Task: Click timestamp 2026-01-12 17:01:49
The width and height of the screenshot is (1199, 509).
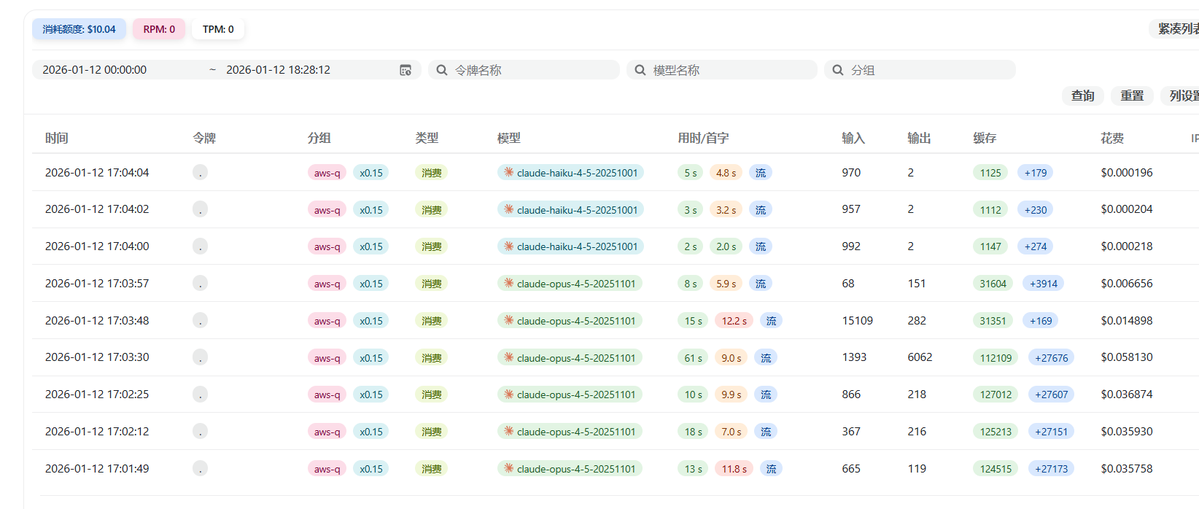Action: coord(97,468)
